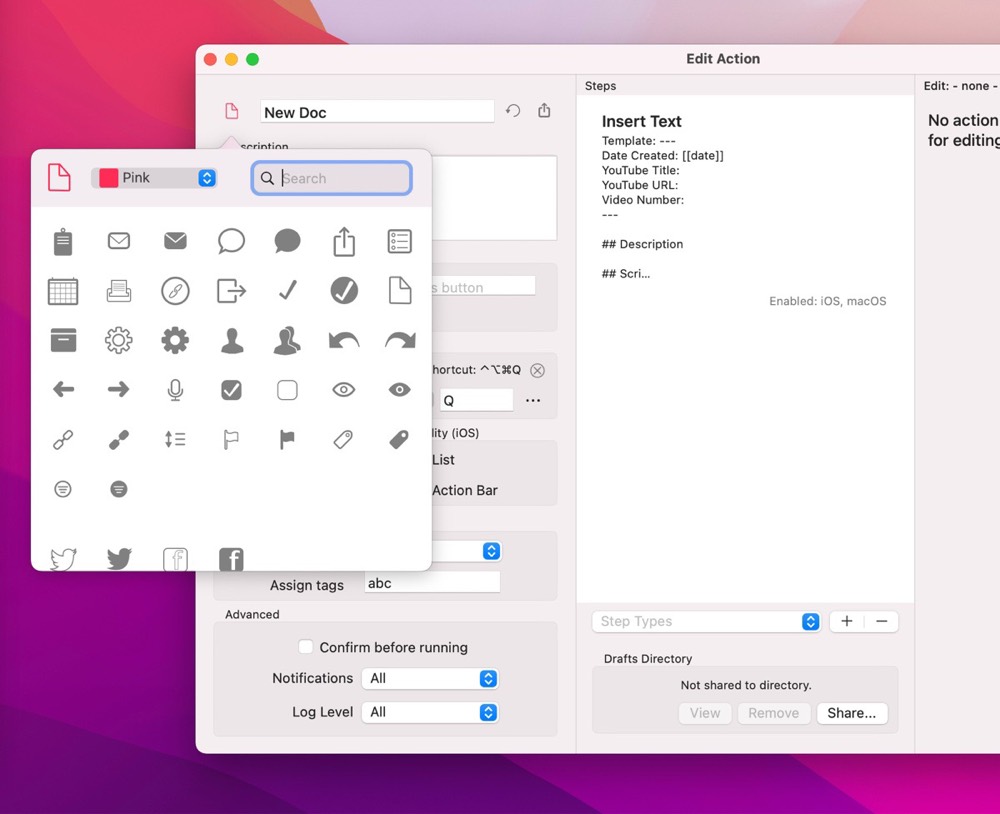The image size is (1000, 814).
Task: Select the filled Twitter bird icon
Action: pyautogui.click(x=119, y=559)
